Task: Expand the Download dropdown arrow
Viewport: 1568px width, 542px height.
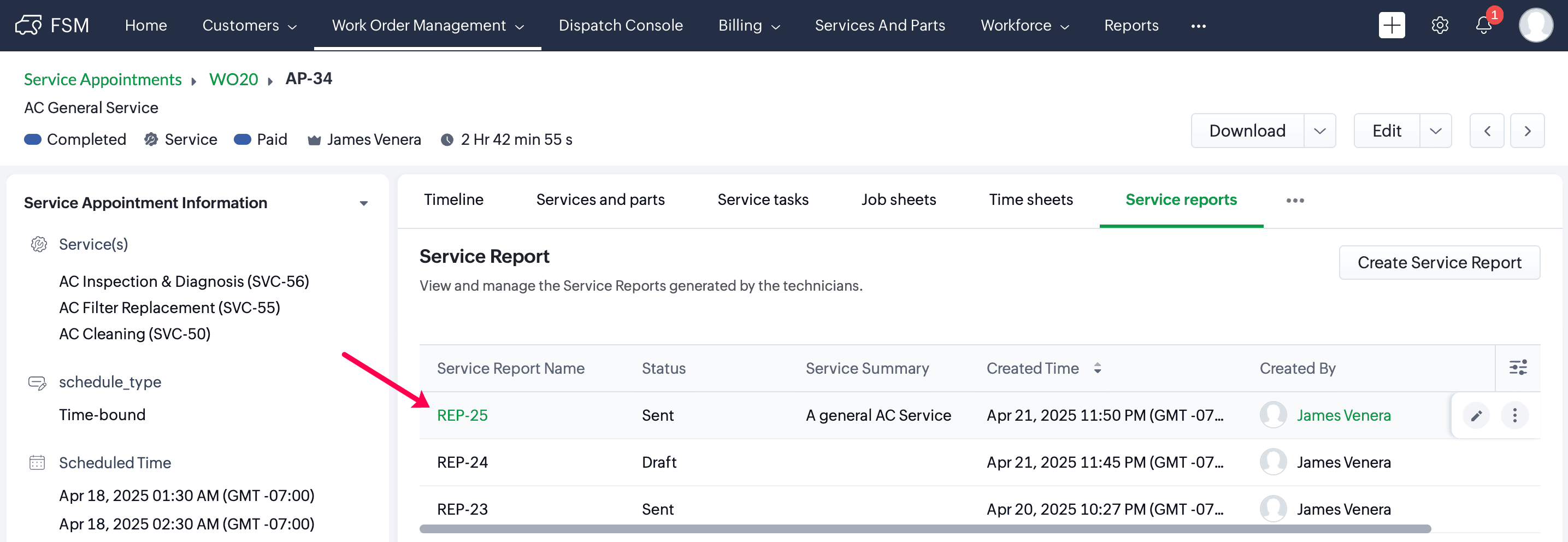Action: pyautogui.click(x=1319, y=131)
